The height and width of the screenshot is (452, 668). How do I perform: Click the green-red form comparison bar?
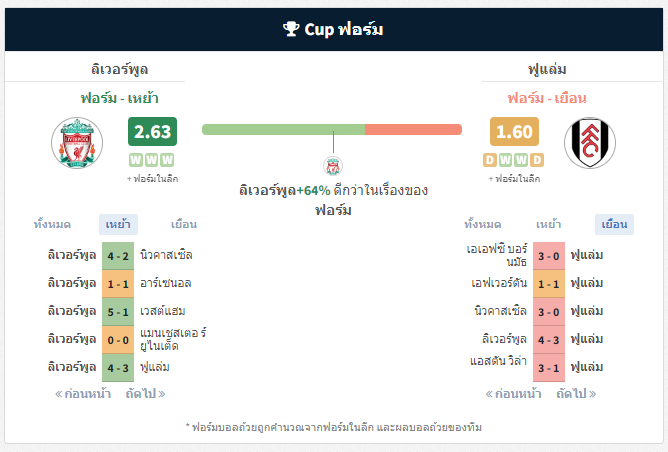coord(332,129)
